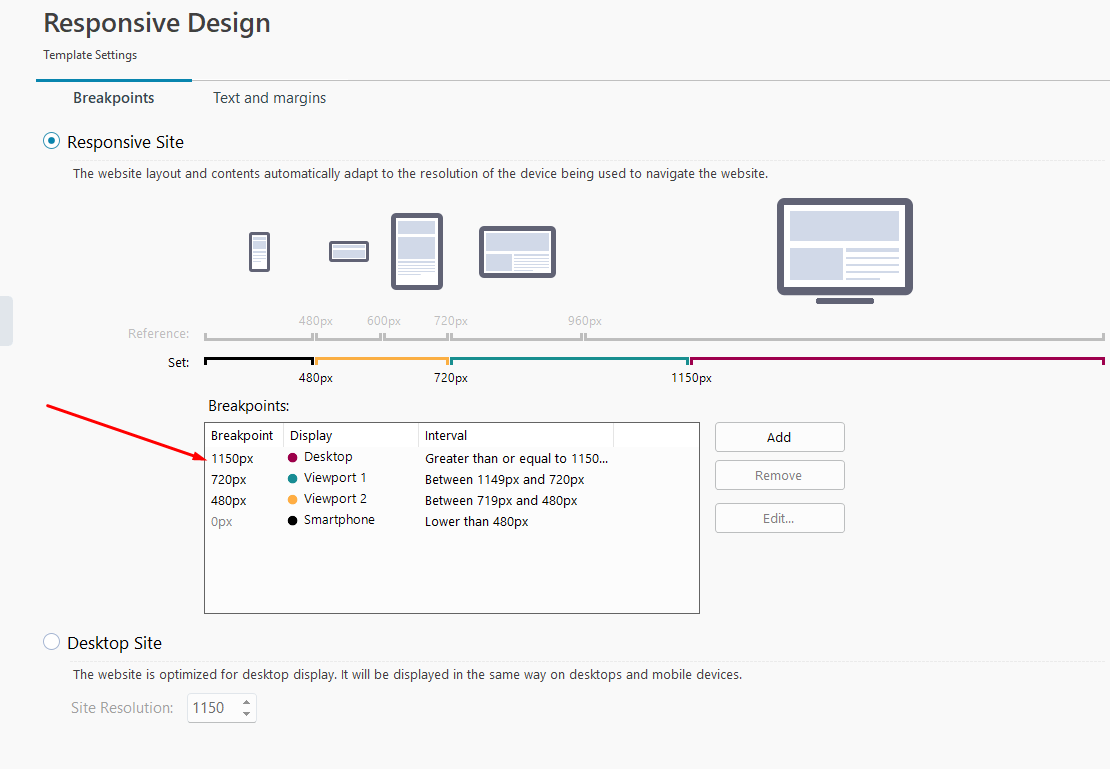Switch to Text and margins tab

270,98
